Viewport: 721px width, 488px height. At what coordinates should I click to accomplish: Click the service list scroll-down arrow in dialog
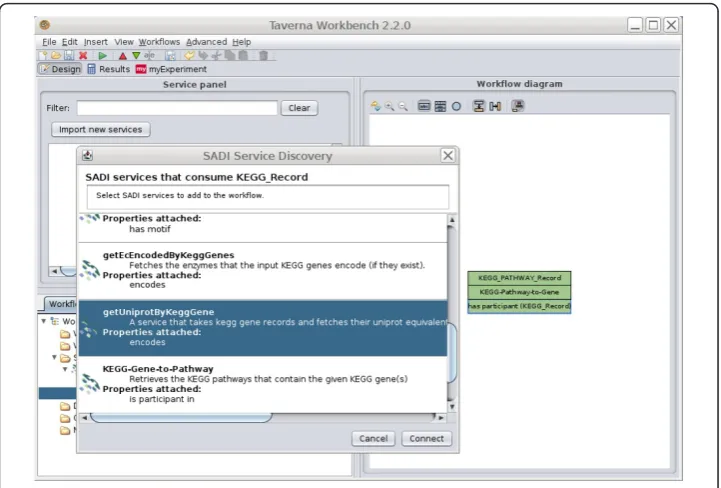point(452,407)
